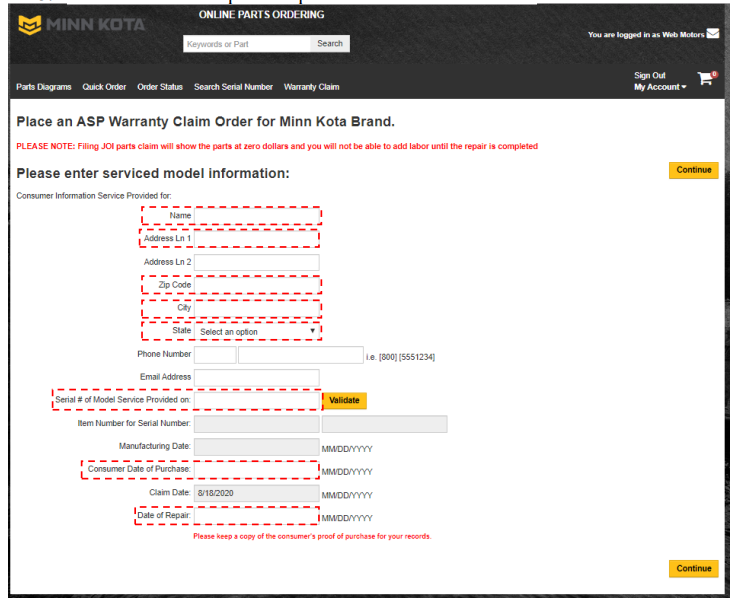Image resolution: width=736 pixels, height=602 pixels.
Task: Click the Zip Code field
Action: pos(257,285)
